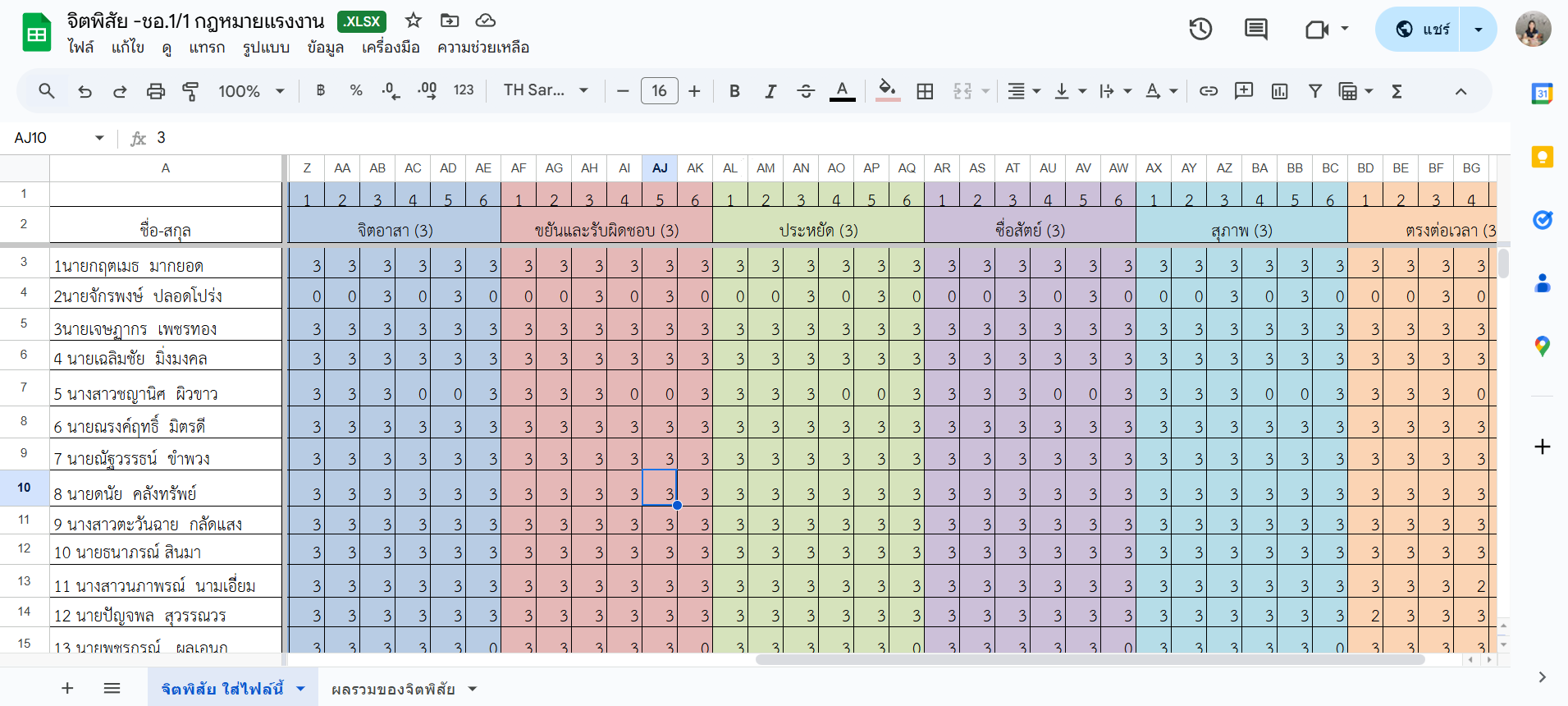The height and width of the screenshot is (706, 1568).
Task: Open the ไฟล์ menu
Action: [80, 48]
